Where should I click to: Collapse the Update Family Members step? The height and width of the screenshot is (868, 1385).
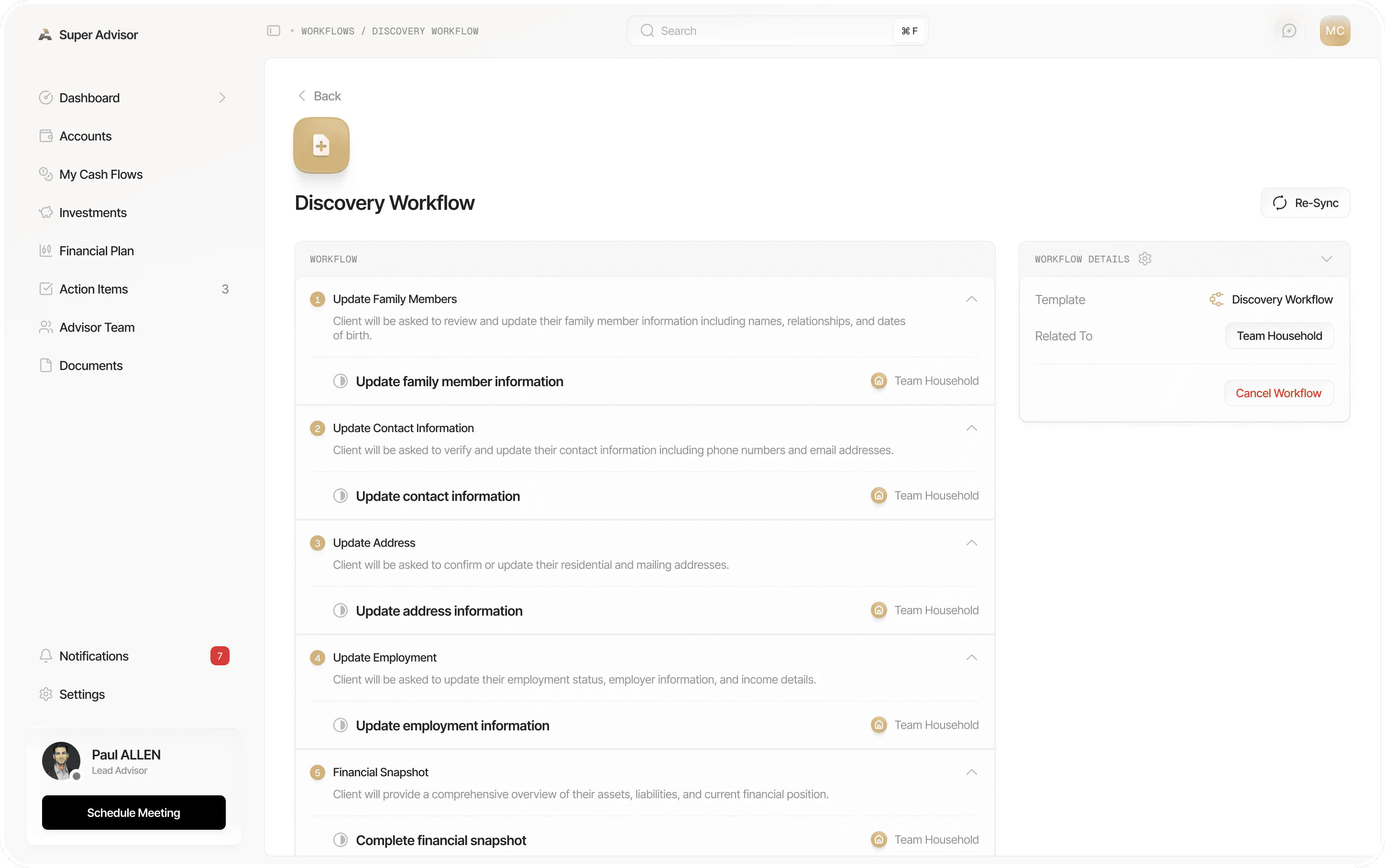(x=972, y=299)
